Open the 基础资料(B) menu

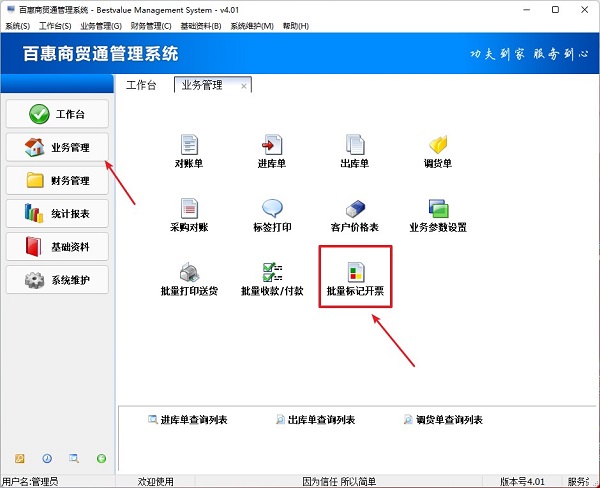click(200, 25)
